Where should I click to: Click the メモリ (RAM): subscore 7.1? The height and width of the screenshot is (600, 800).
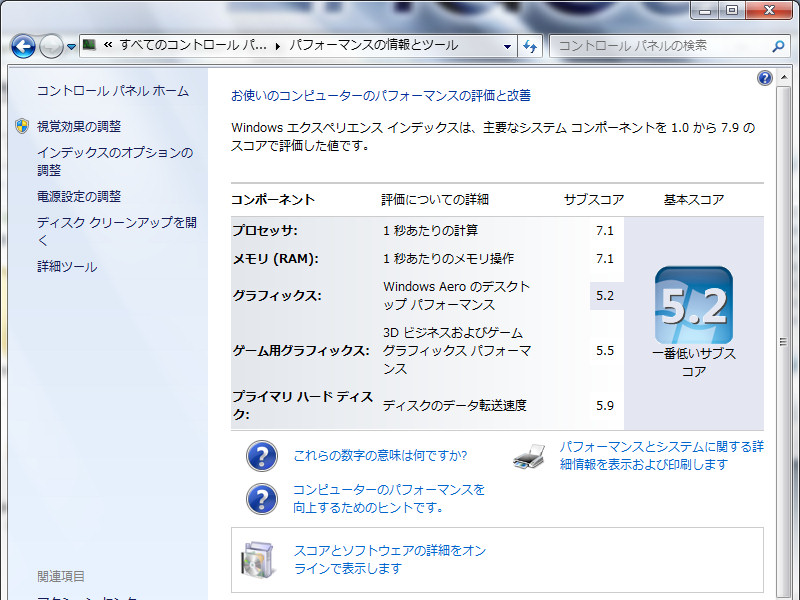pyautogui.click(x=605, y=259)
